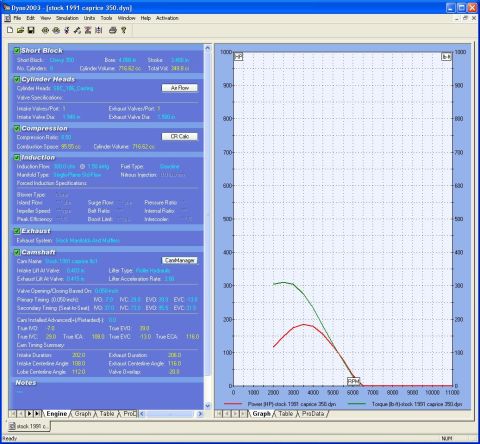480x444 pixels.
Task: Click the Help question mark icon
Action: [x=124, y=30]
